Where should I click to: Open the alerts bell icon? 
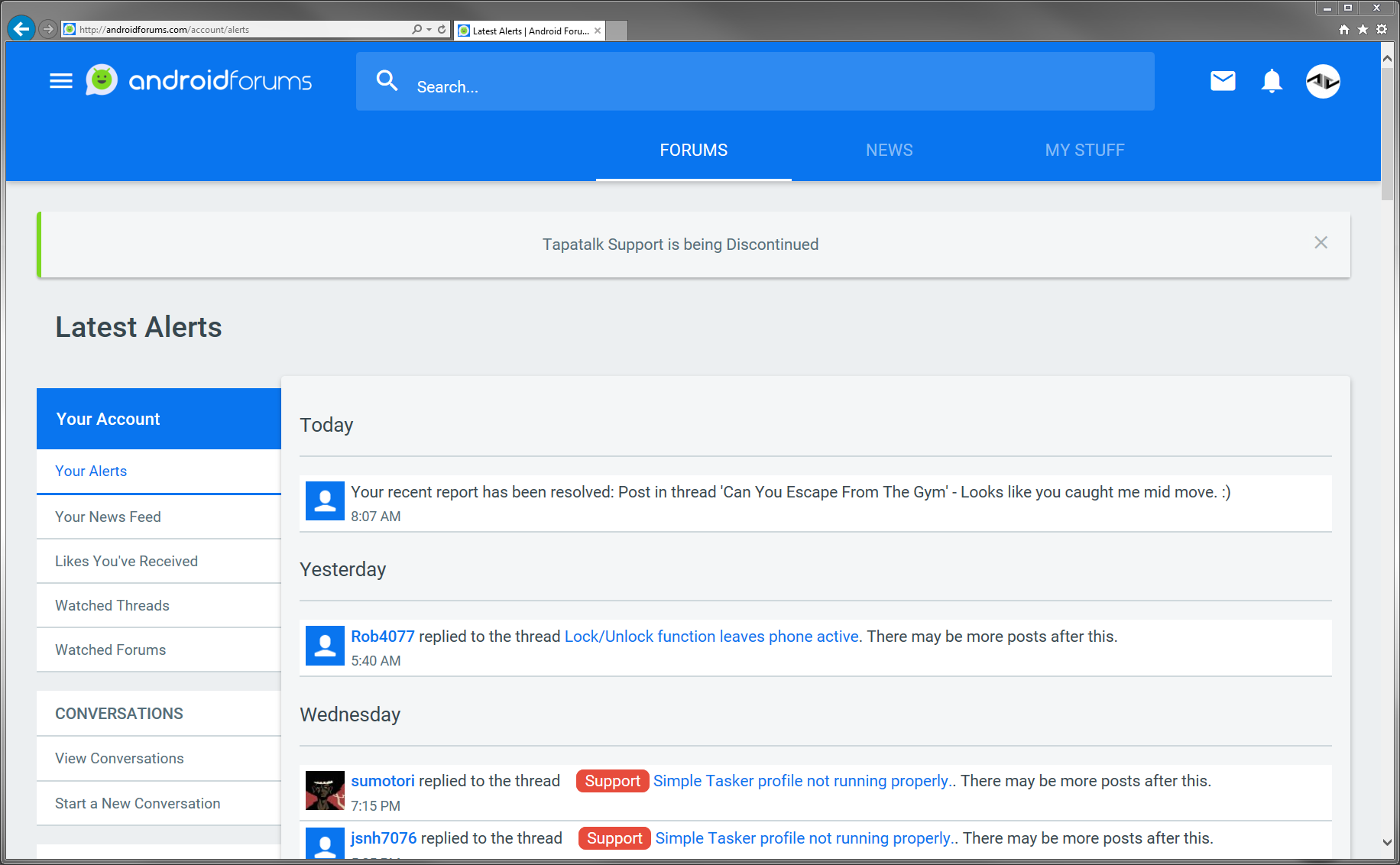[1272, 81]
